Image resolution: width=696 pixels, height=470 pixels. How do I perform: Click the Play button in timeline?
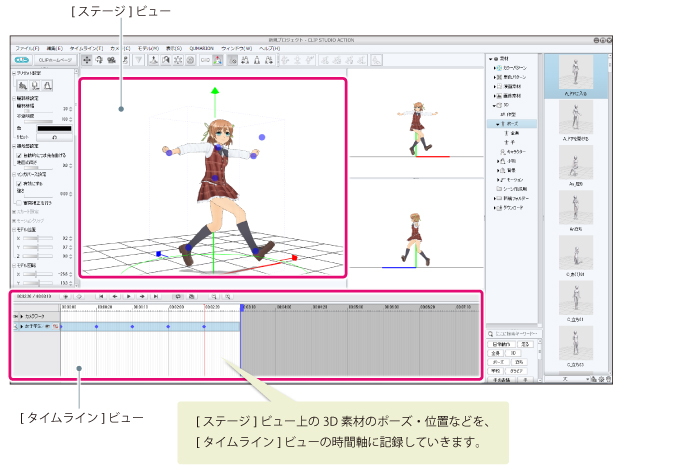tap(129, 297)
